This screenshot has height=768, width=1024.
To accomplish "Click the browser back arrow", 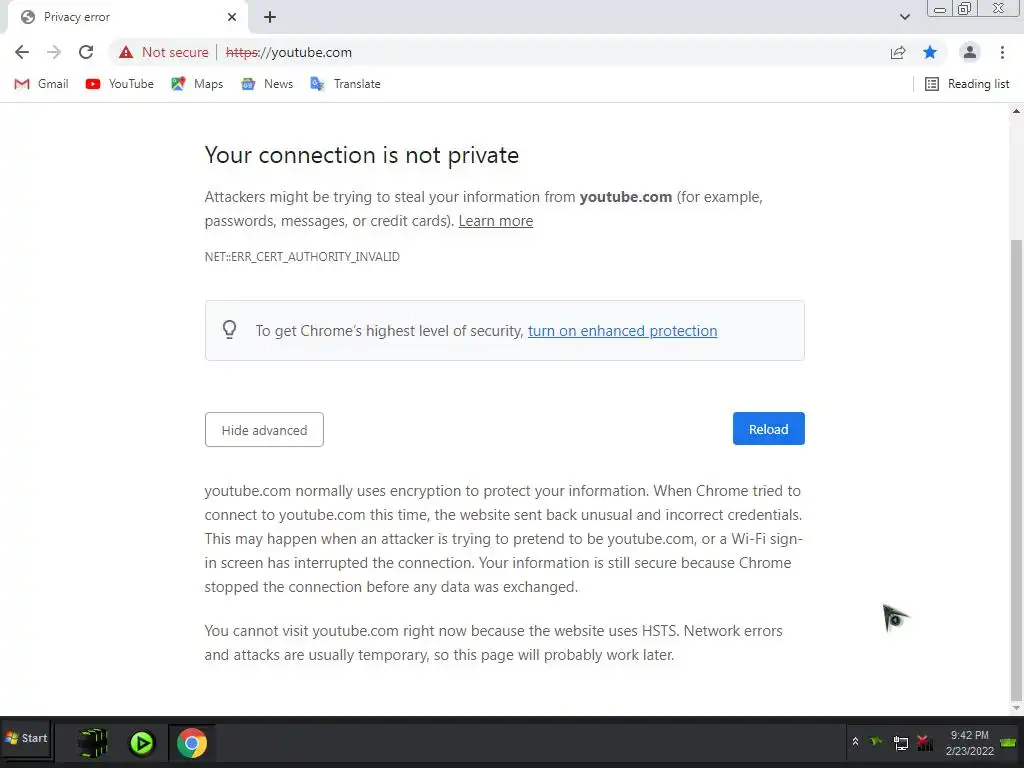I will pos(22,52).
